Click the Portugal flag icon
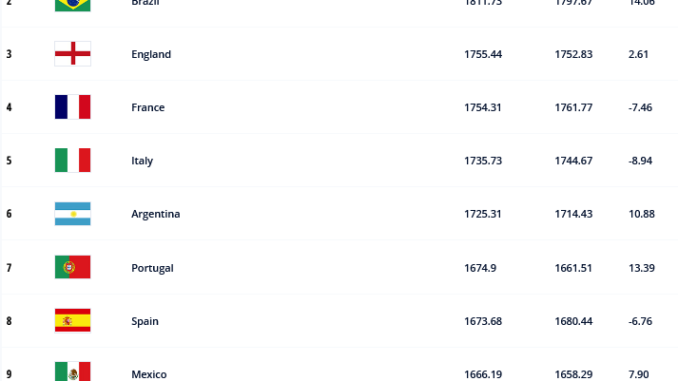Viewport: 678px width, 381px height. click(x=73, y=267)
